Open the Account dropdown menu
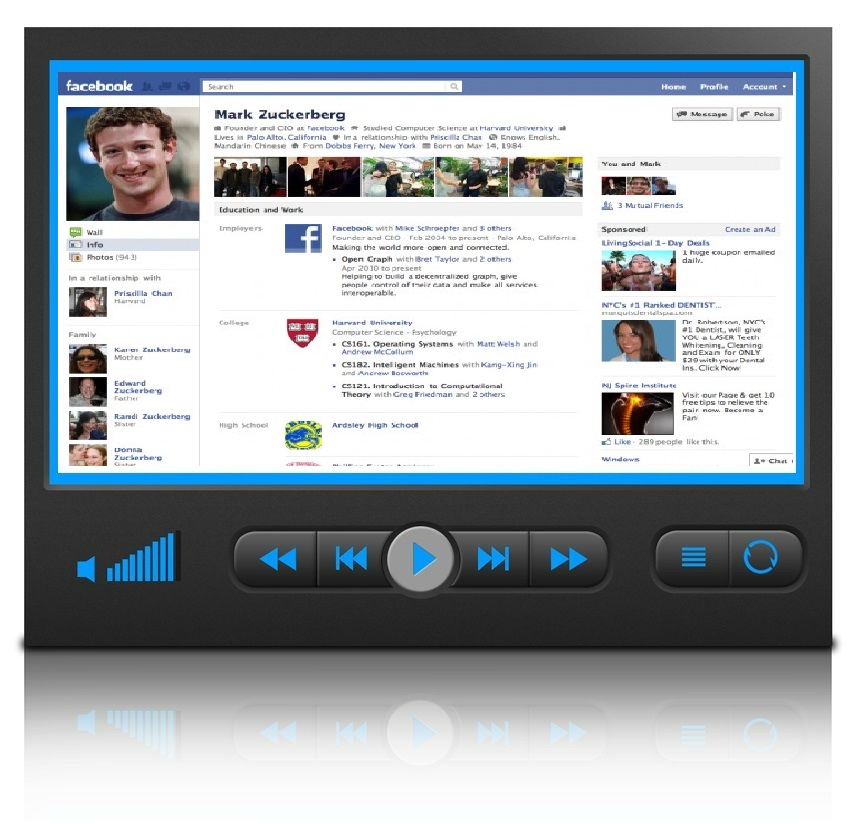Image resolution: width=860 pixels, height=828 pixels. [x=764, y=87]
